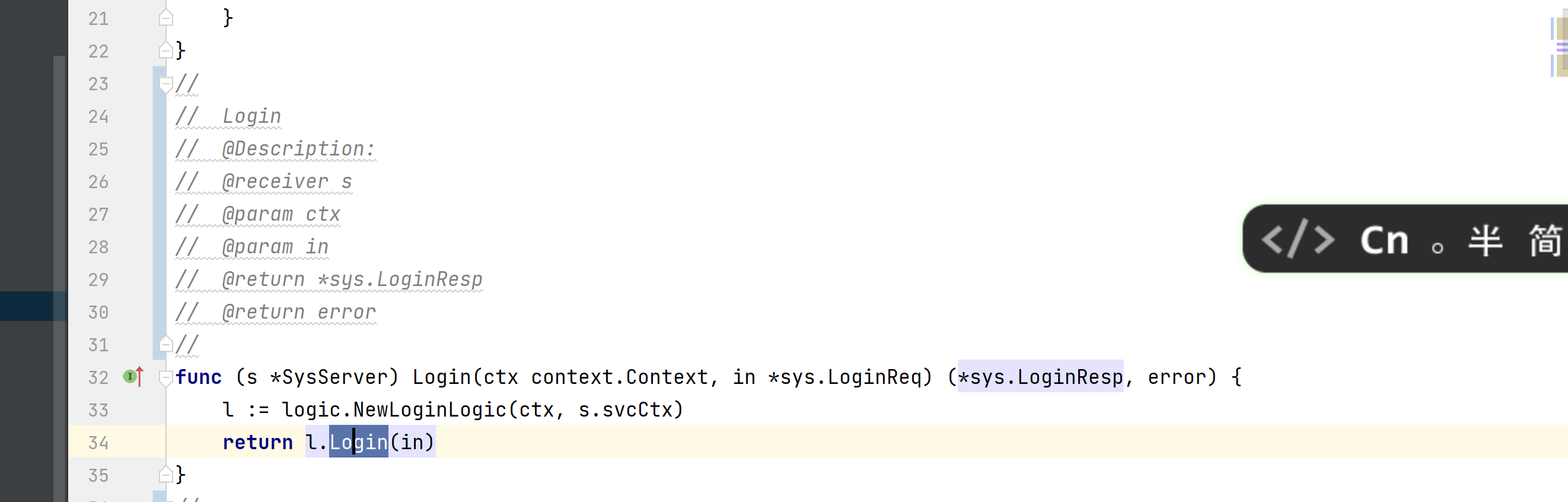The image size is (1568, 502).
Task: Switch the simplified Chinese 简 option
Action: tap(1547, 240)
